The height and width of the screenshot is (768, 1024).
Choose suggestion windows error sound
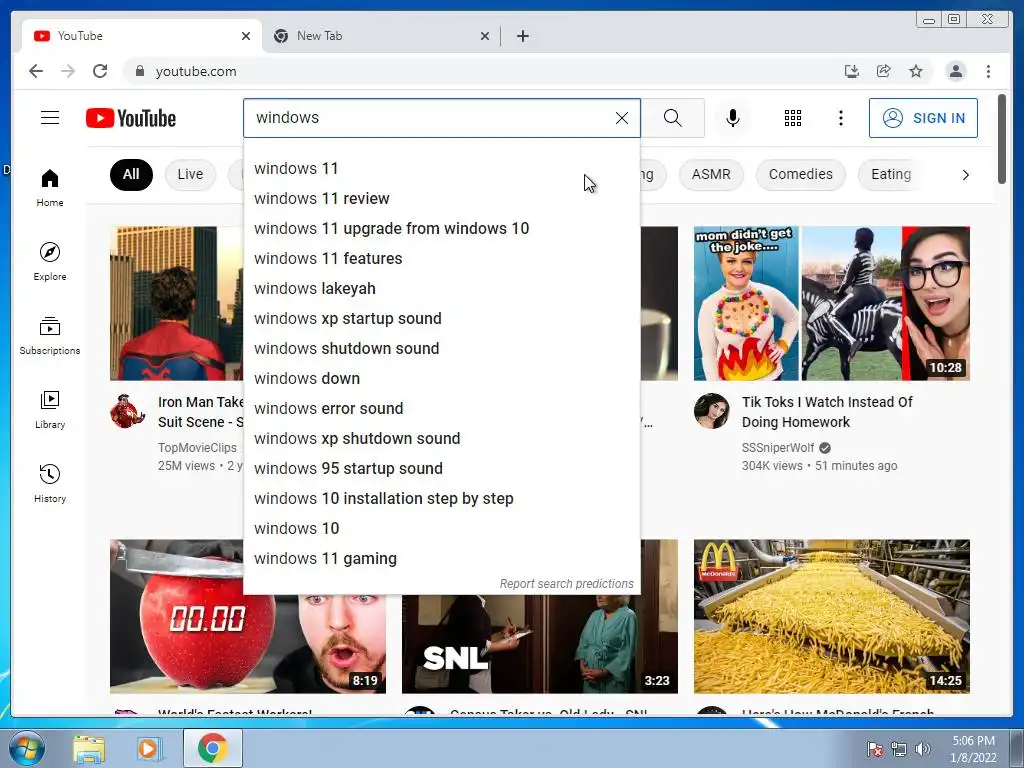tap(441, 409)
